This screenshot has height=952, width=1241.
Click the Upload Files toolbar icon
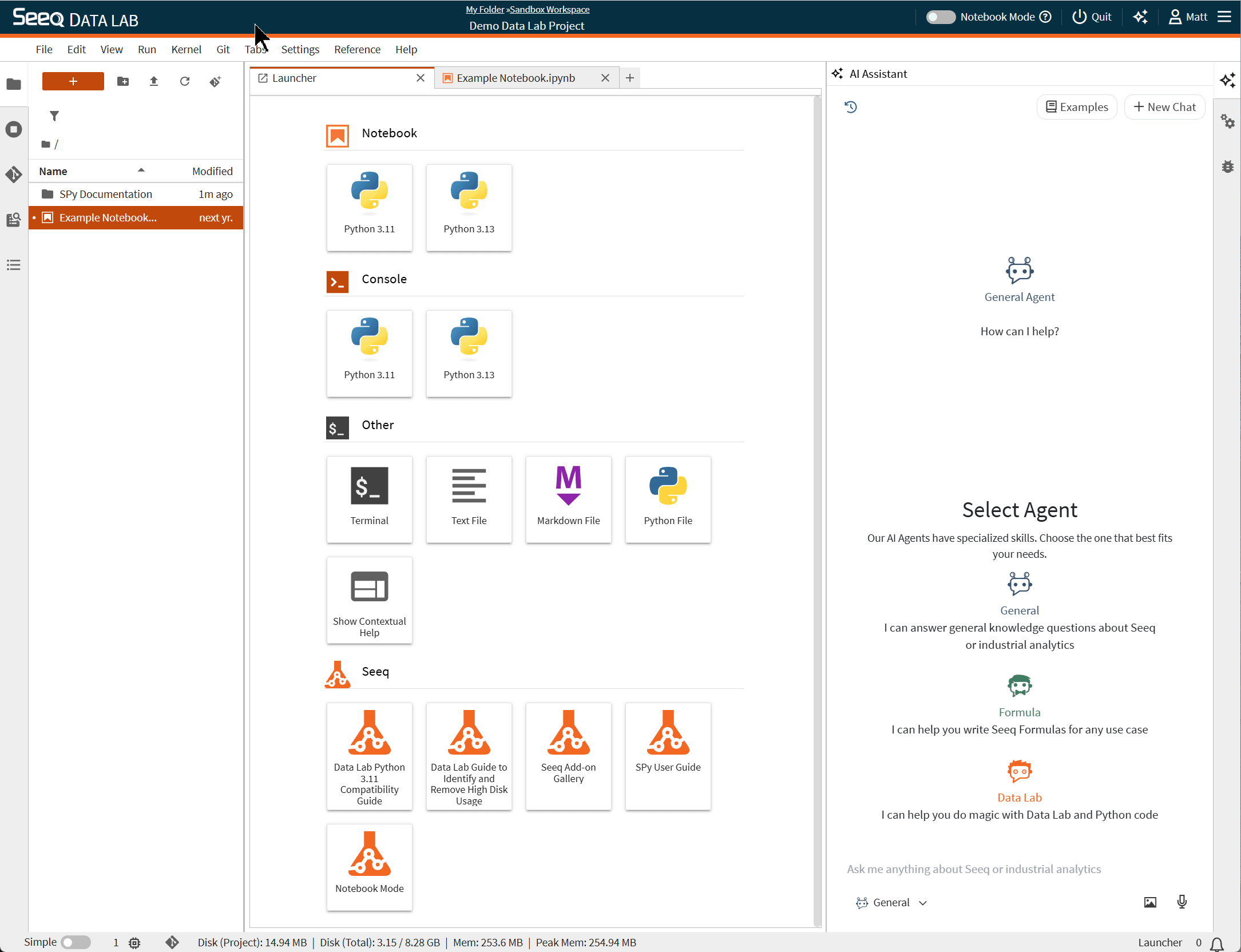tap(153, 81)
